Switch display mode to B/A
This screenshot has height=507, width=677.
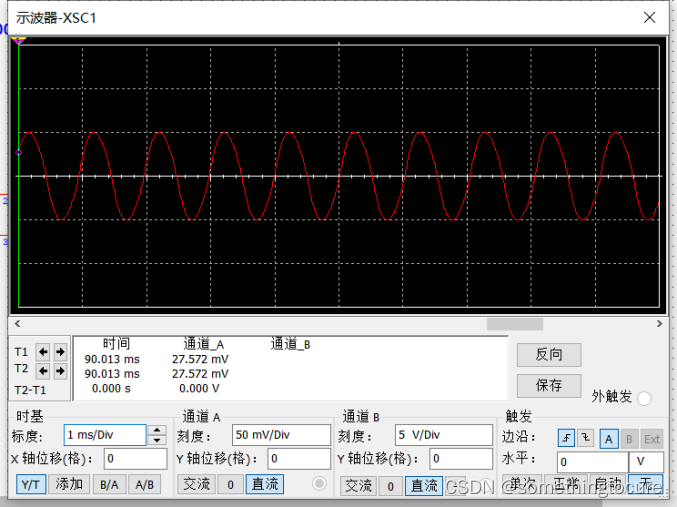click(109, 485)
